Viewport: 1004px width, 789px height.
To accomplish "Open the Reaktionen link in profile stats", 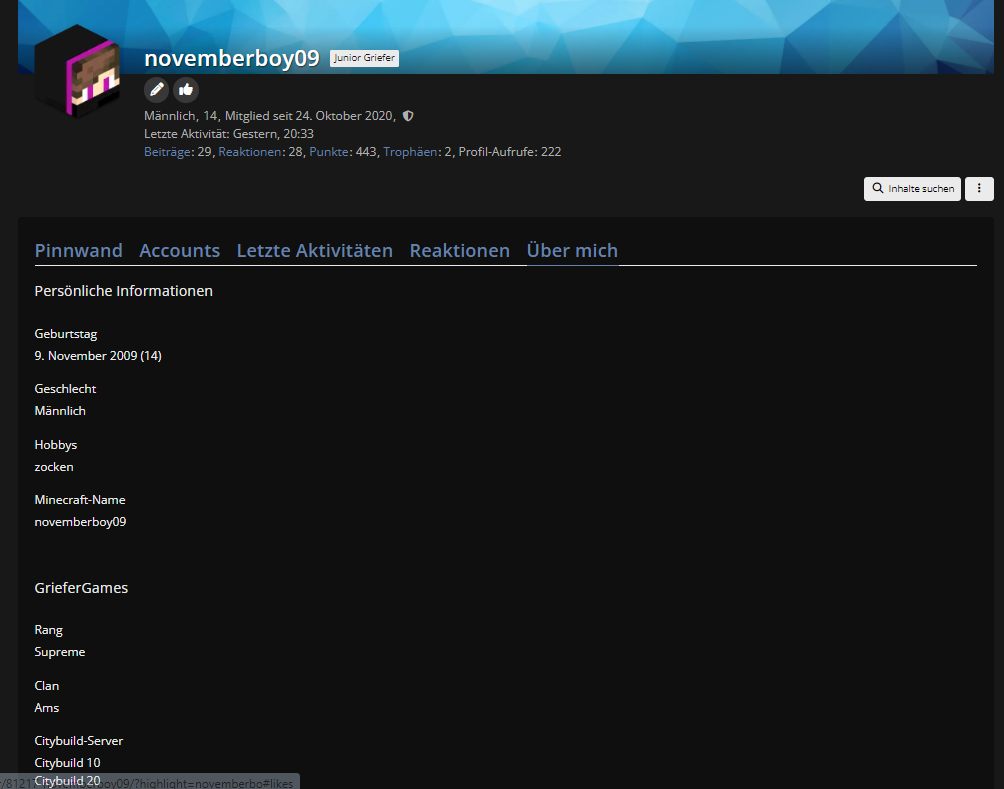I will click(x=250, y=152).
